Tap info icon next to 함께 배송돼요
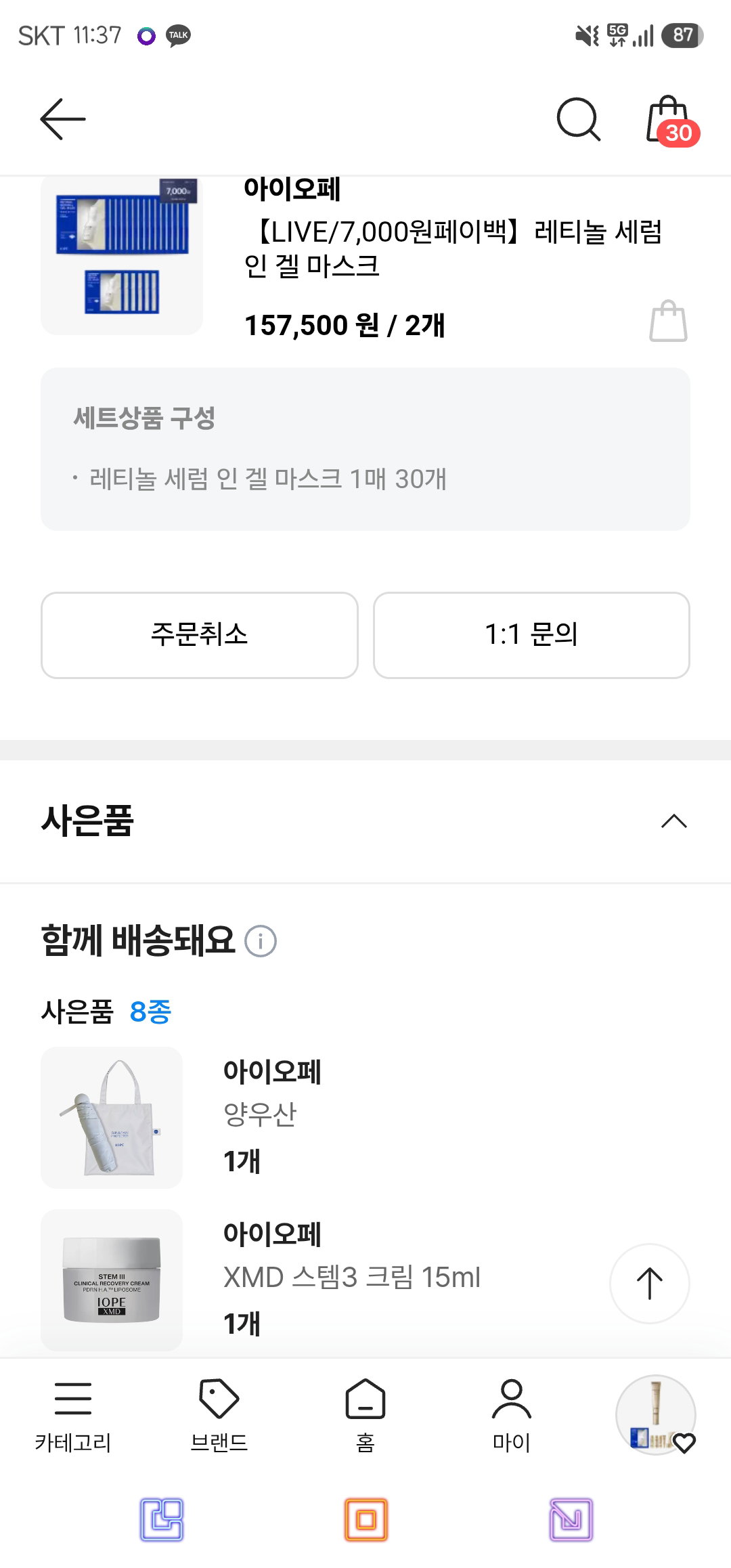 pos(261,941)
